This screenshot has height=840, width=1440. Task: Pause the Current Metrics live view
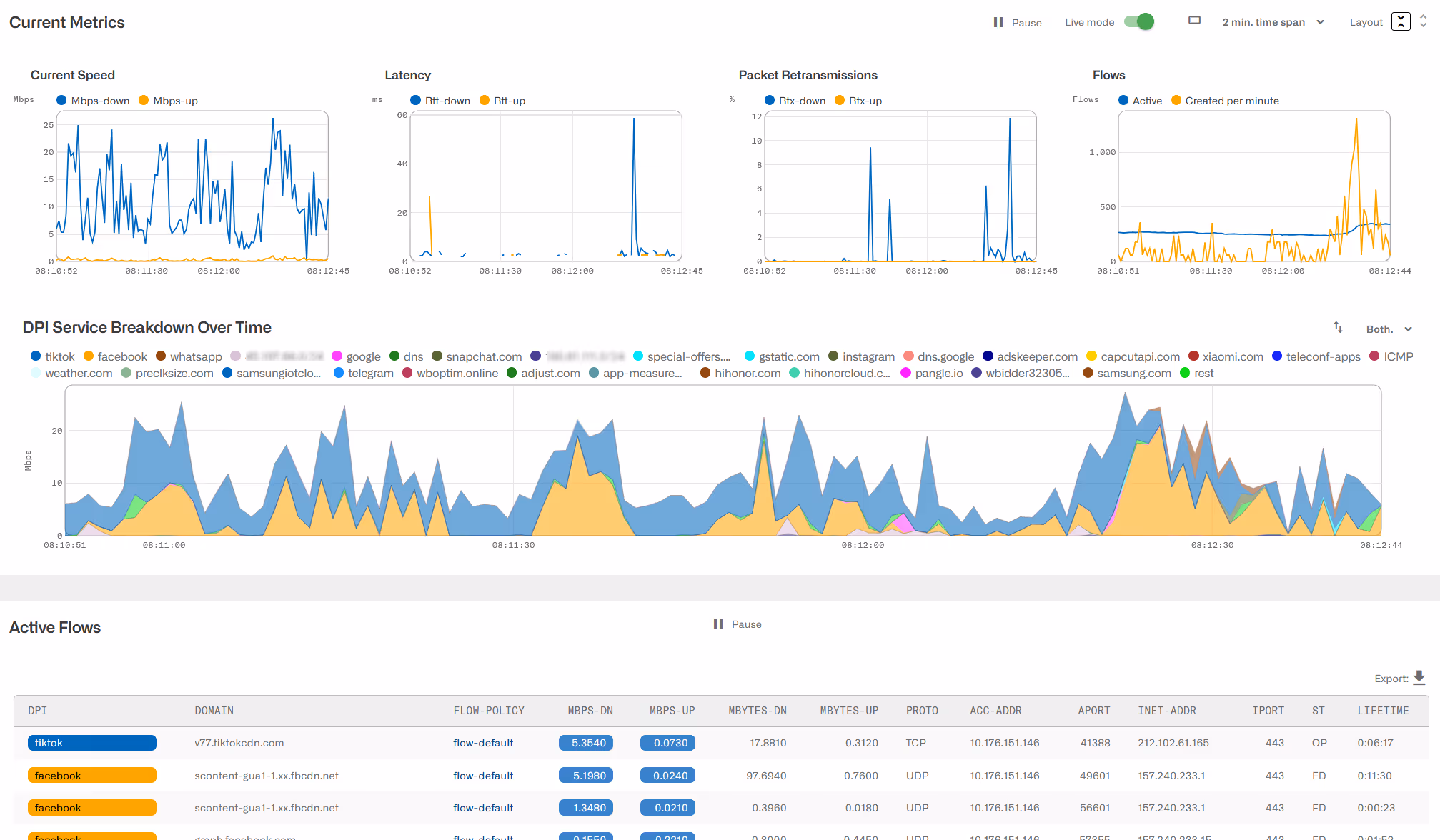pos(1017,22)
